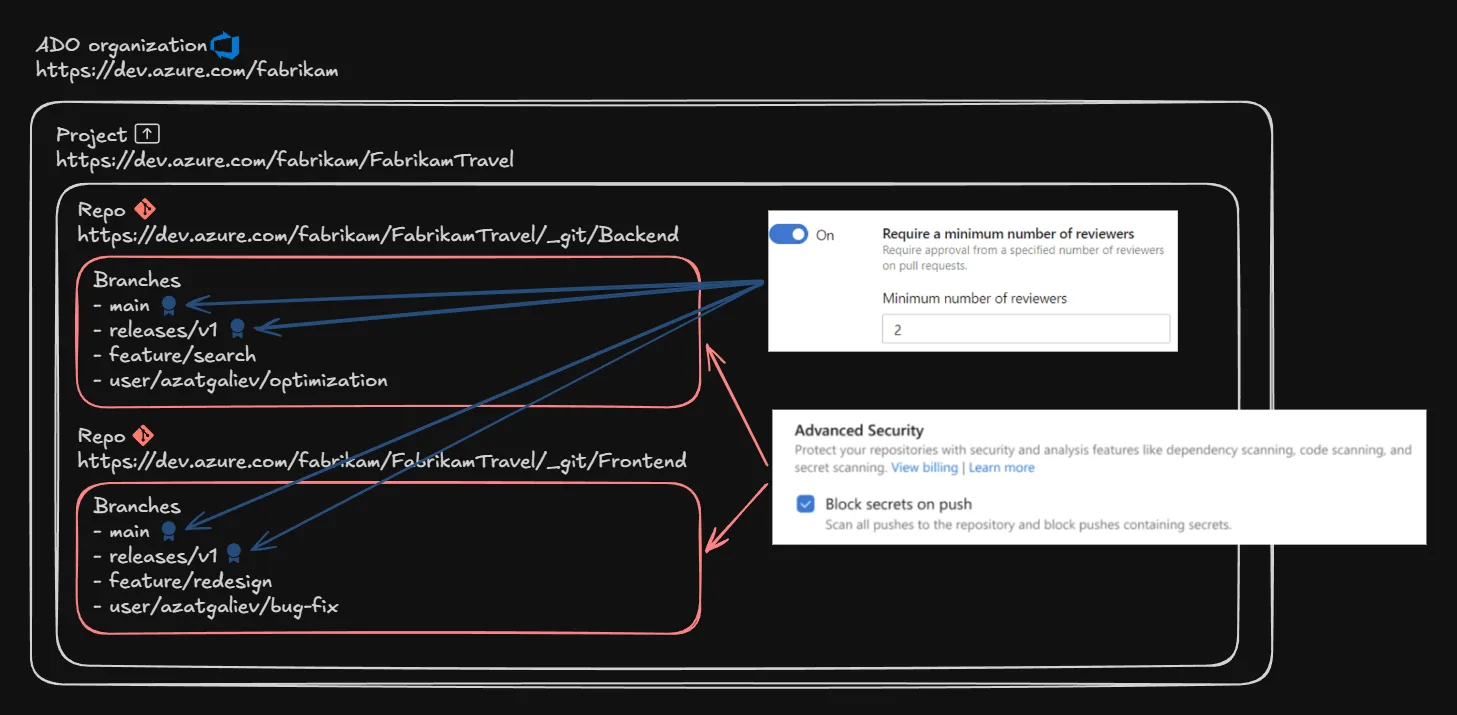Click the policy badge next to Backend releases/v1
The height and width of the screenshot is (715, 1457).
click(x=237, y=328)
